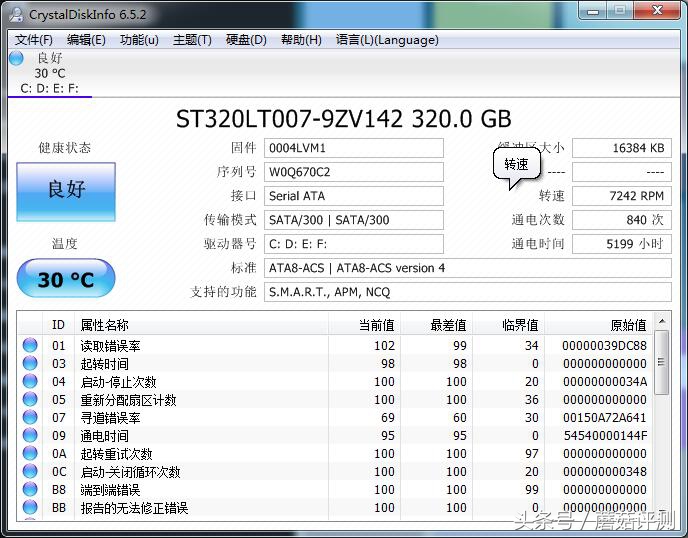This screenshot has height=538, width=688.
Task: Click the serial number field W0Q670C2
Action: pyautogui.click(x=354, y=172)
